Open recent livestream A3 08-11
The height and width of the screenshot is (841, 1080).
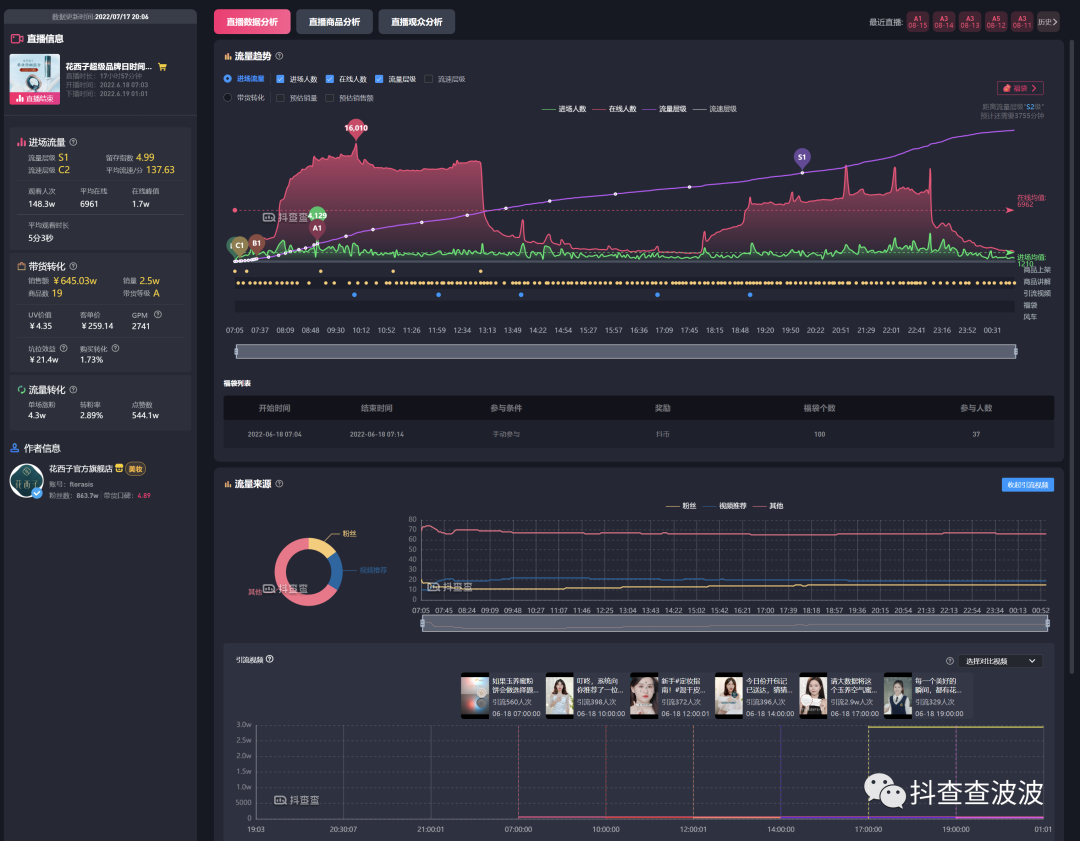pyautogui.click(x=1022, y=22)
